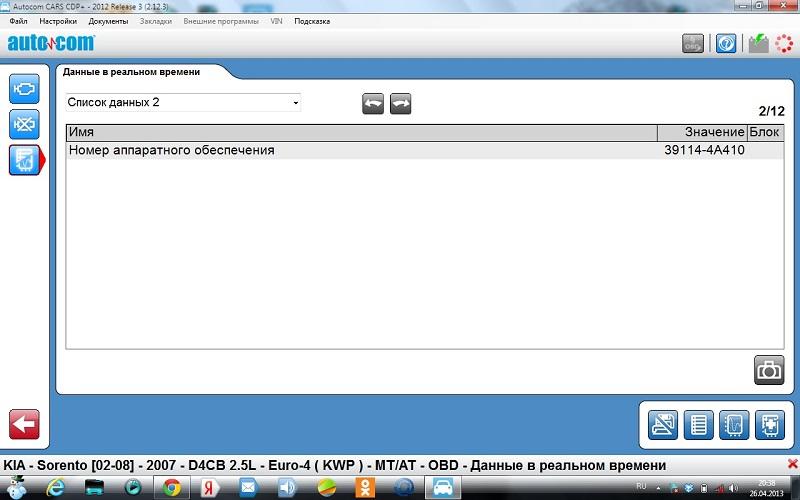The width and height of the screenshot is (800, 500).
Task: Click the print/save disabled icon at bottom right
Action: pos(663,424)
